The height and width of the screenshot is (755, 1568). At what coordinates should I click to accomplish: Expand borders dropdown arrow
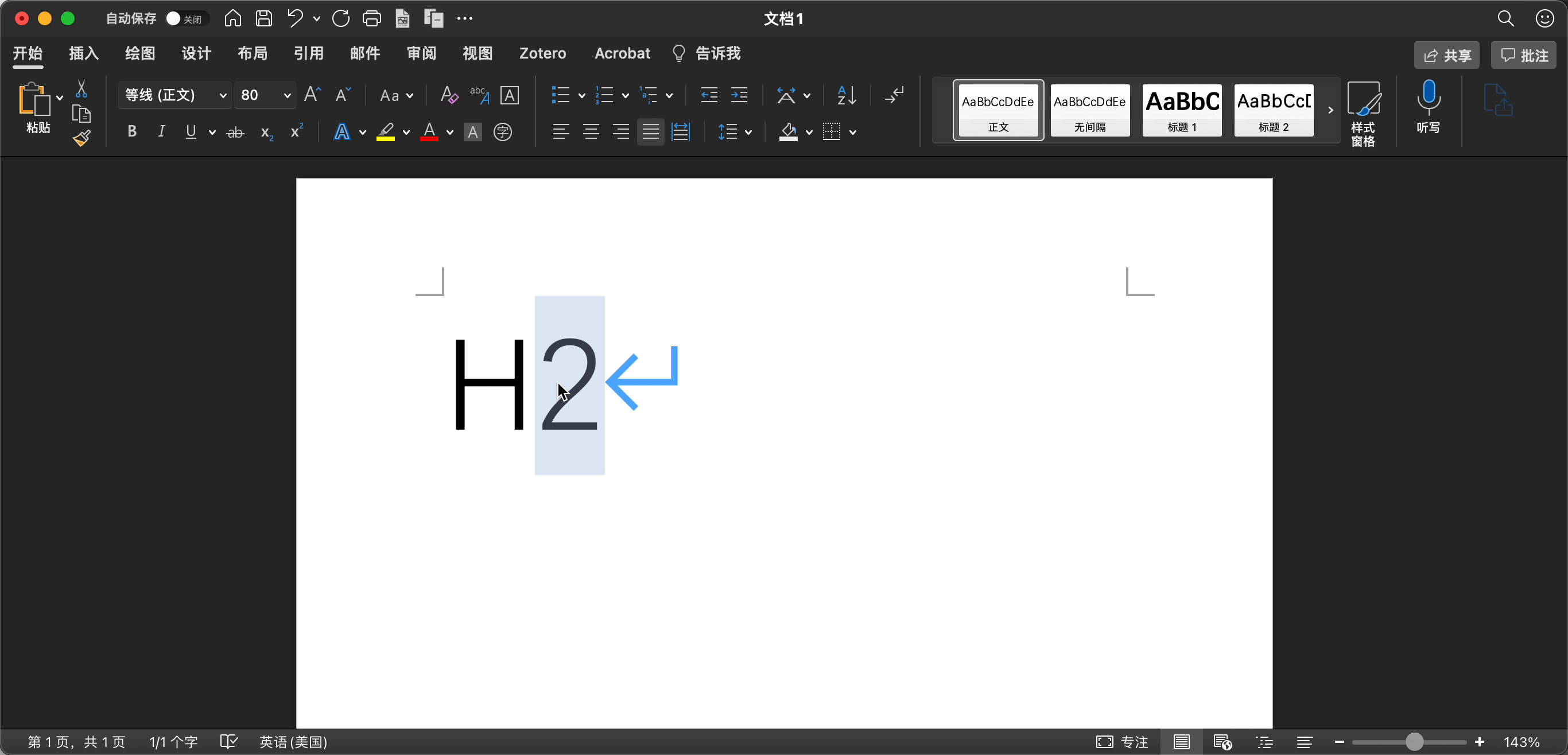[853, 132]
